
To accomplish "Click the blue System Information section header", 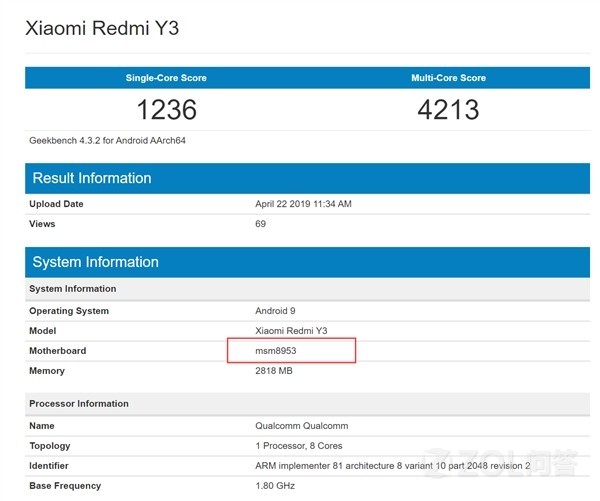I will [95, 262].
